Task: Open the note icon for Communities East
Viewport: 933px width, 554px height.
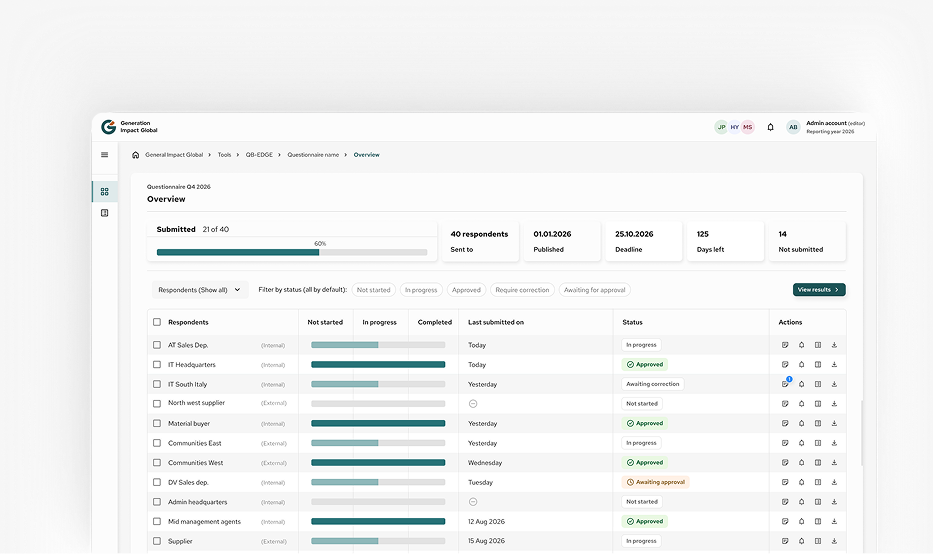Action: [785, 443]
